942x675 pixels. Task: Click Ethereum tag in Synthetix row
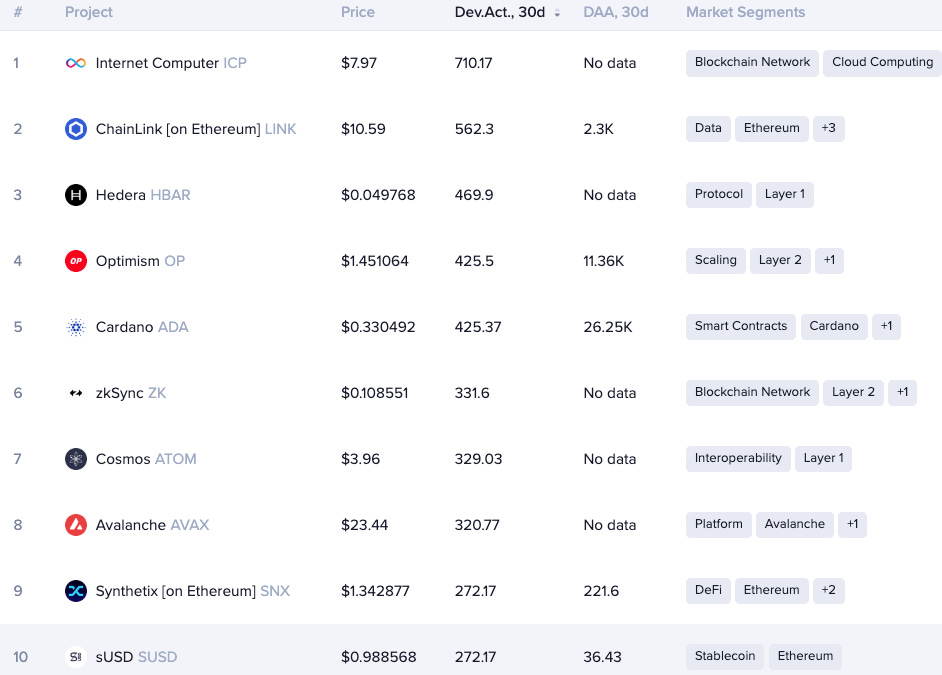(771, 591)
